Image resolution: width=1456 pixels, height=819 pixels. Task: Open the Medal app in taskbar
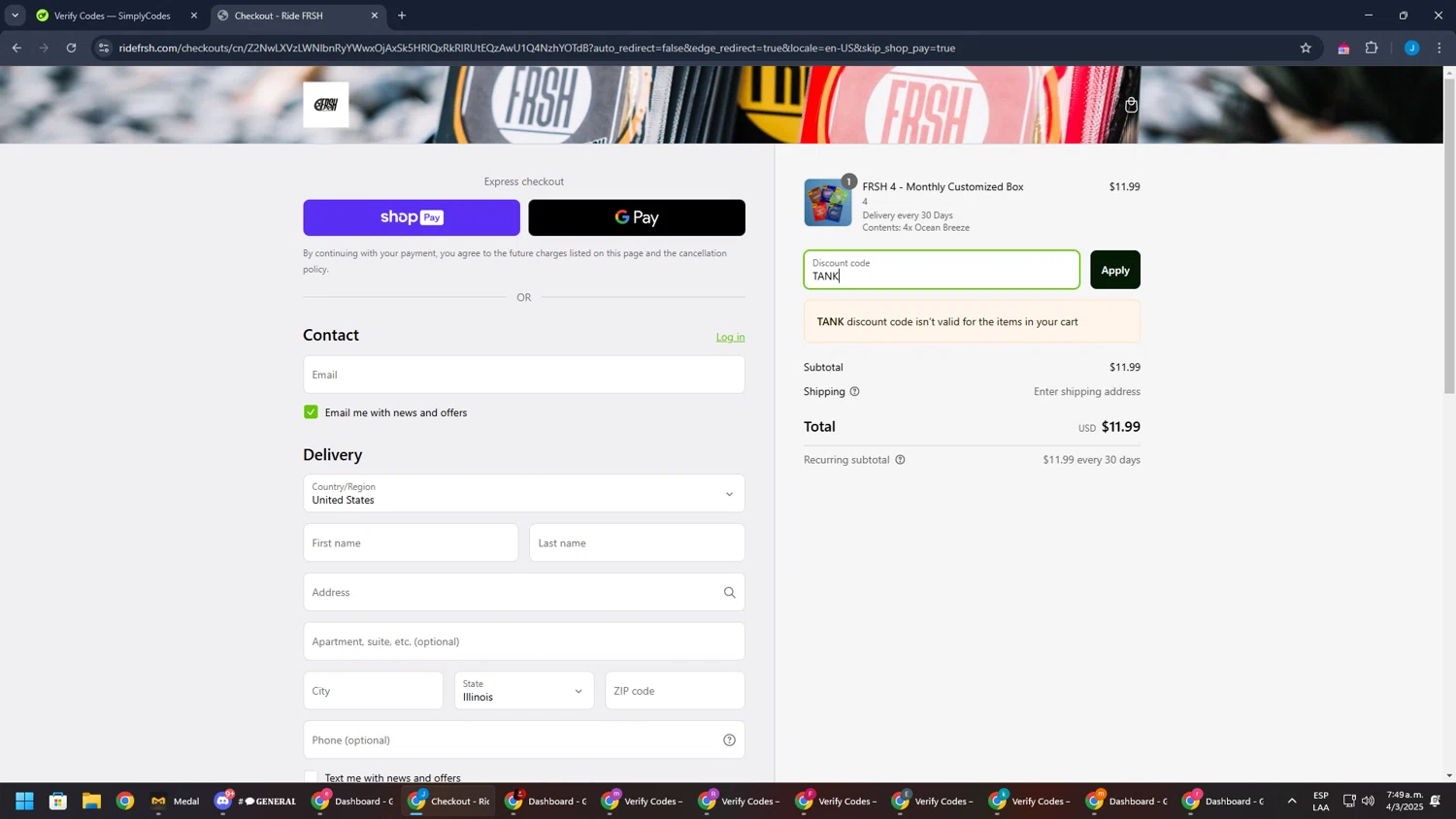click(175, 802)
